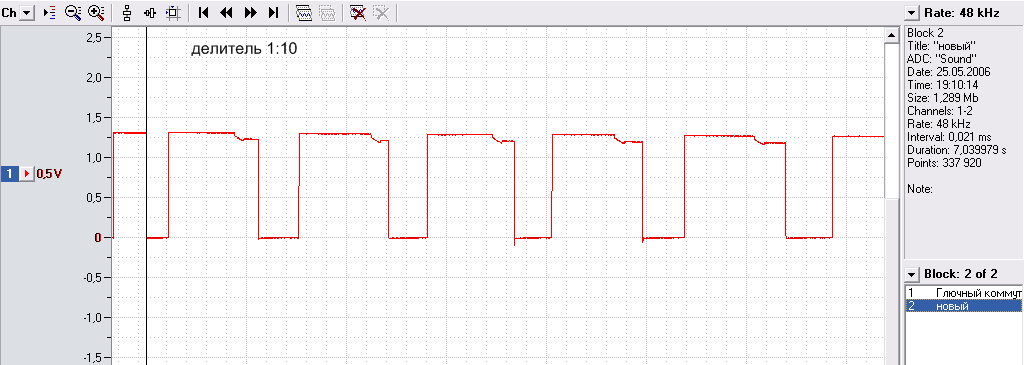The width and height of the screenshot is (1024, 365).
Task: Click the chart scrollbar up arrow
Action: tap(891, 35)
